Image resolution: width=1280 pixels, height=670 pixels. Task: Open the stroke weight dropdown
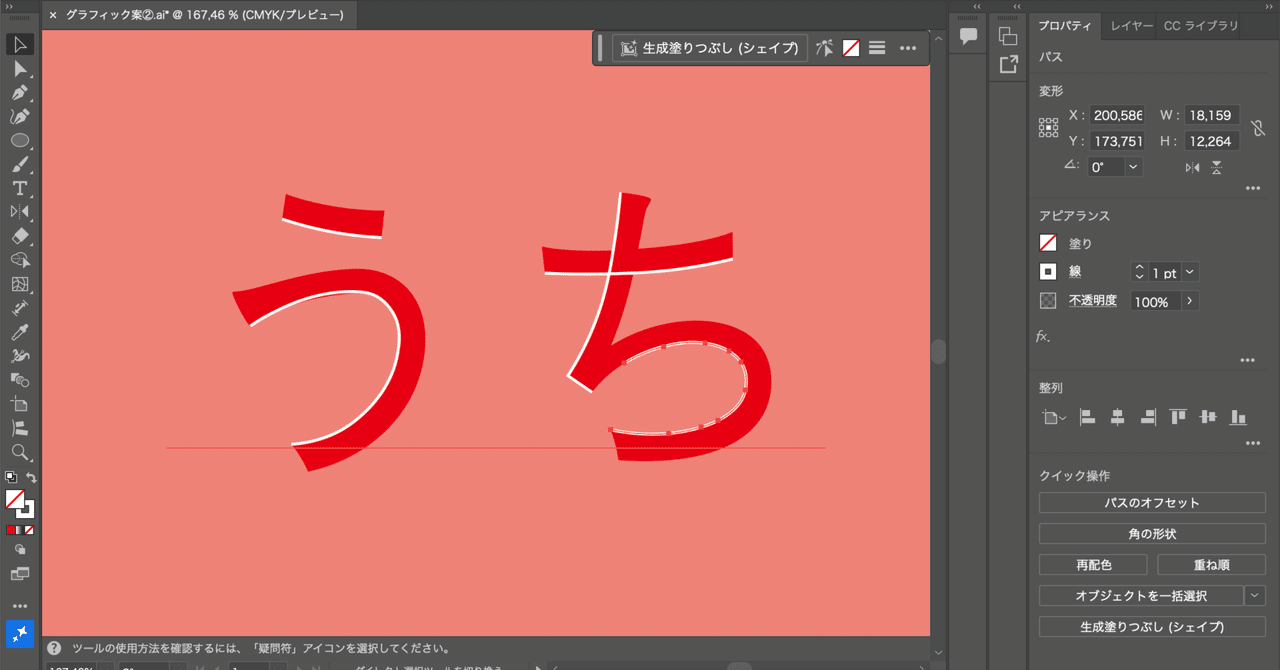tap(1188, 271)
